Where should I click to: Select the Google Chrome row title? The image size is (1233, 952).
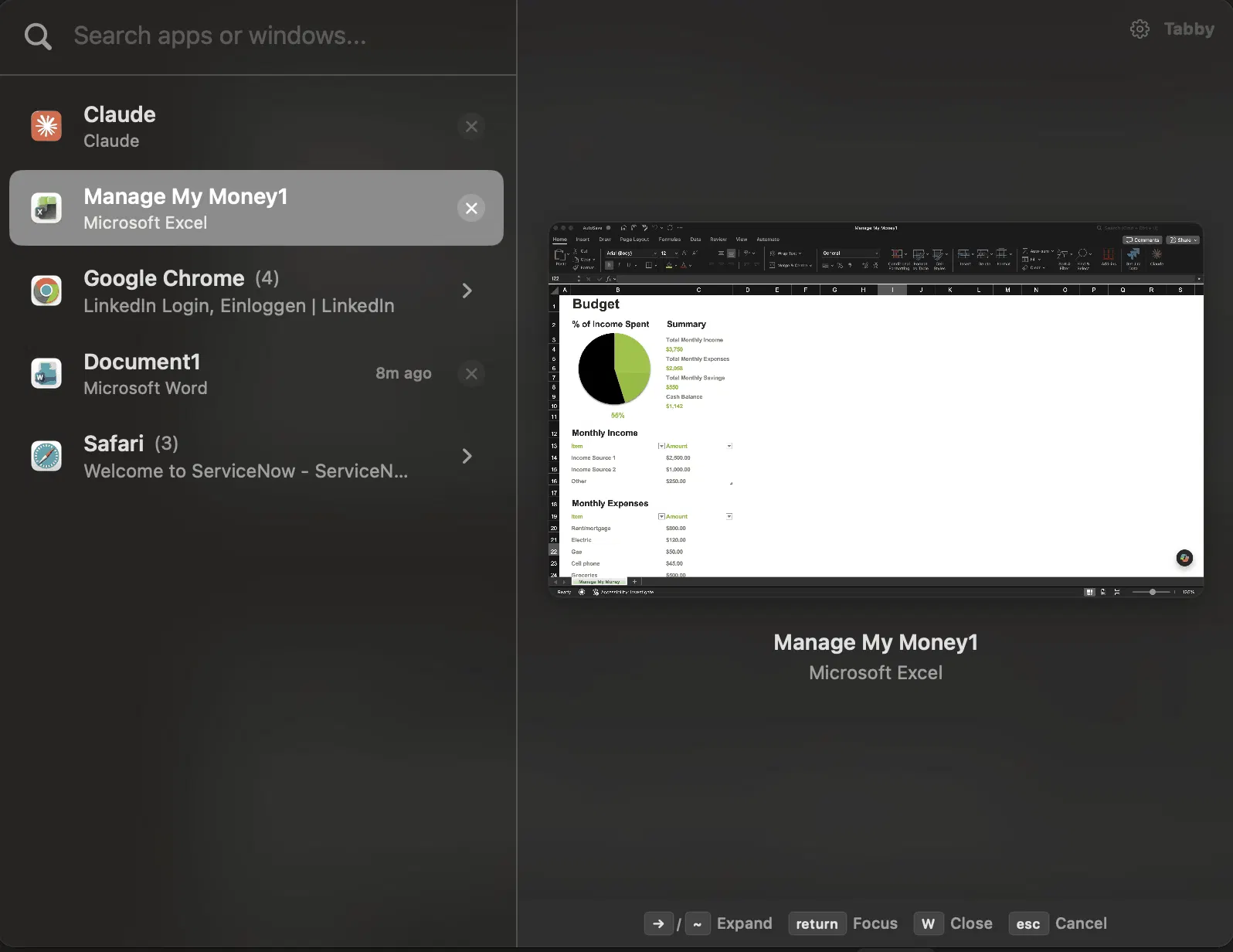[164, 278]
